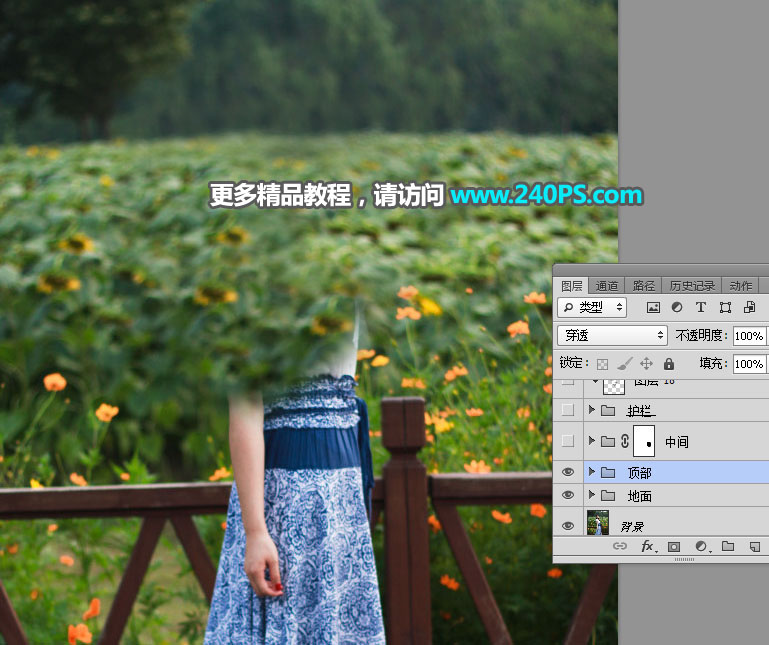Click folder icon of 顶部 group
This screenshot has height=645, width=769.
tap(608, 472)
